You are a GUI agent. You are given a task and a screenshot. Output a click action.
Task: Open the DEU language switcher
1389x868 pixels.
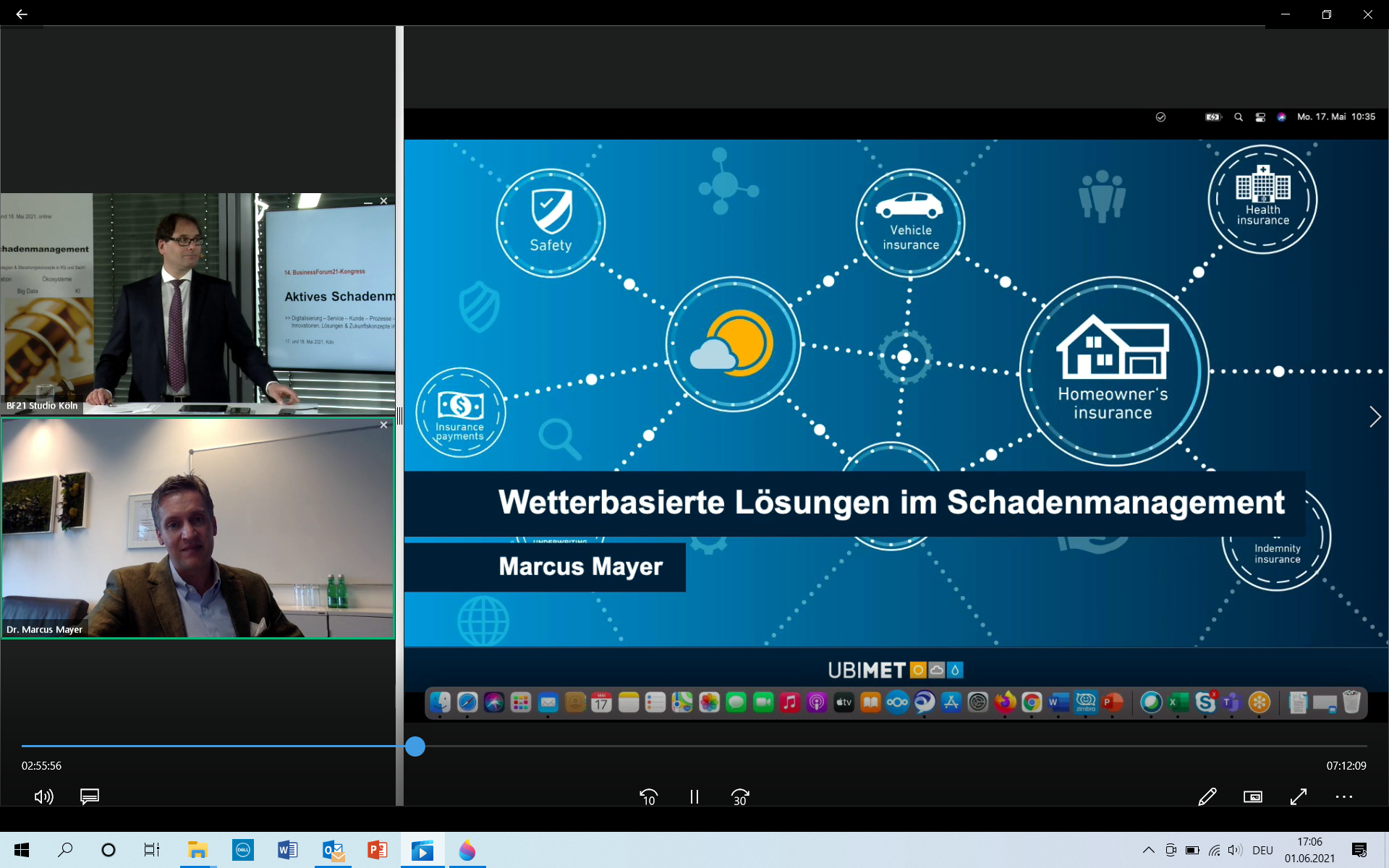point(1262,850)
